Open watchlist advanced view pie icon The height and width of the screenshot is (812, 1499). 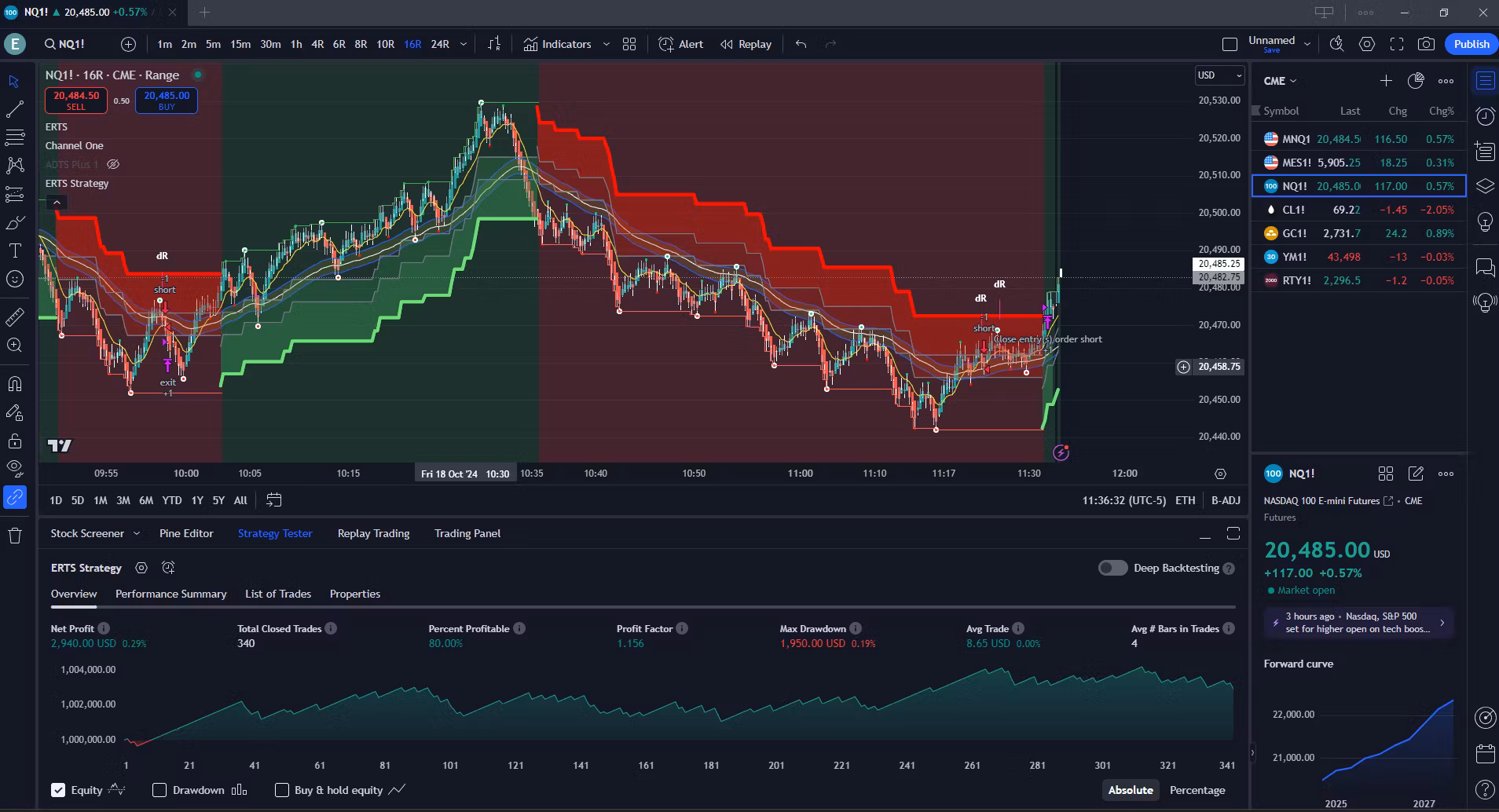tap(1416, 81)
